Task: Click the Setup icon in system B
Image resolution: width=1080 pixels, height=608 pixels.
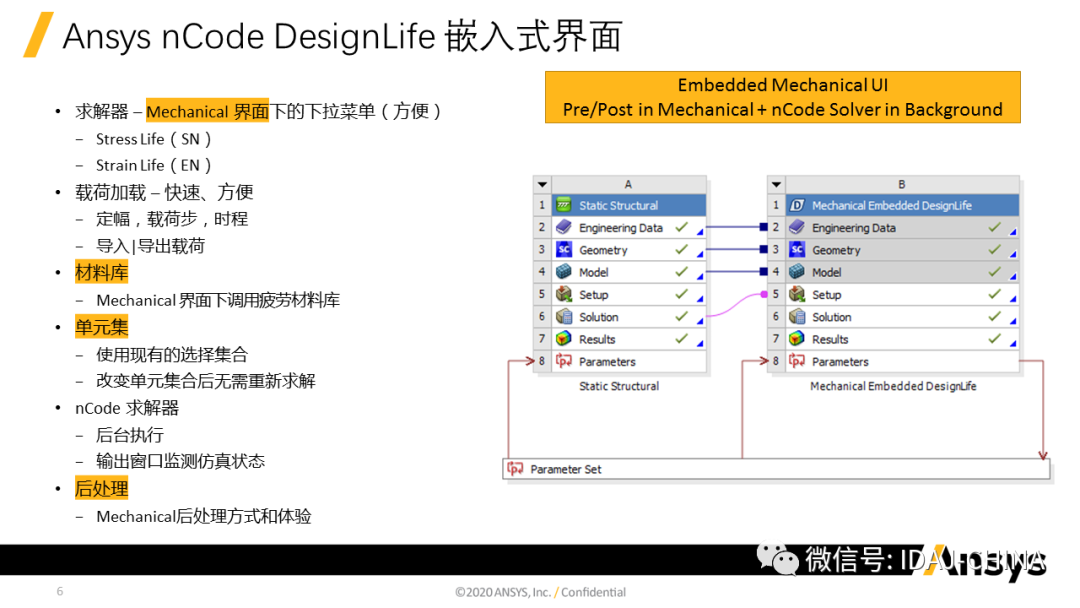Action: 797,295
